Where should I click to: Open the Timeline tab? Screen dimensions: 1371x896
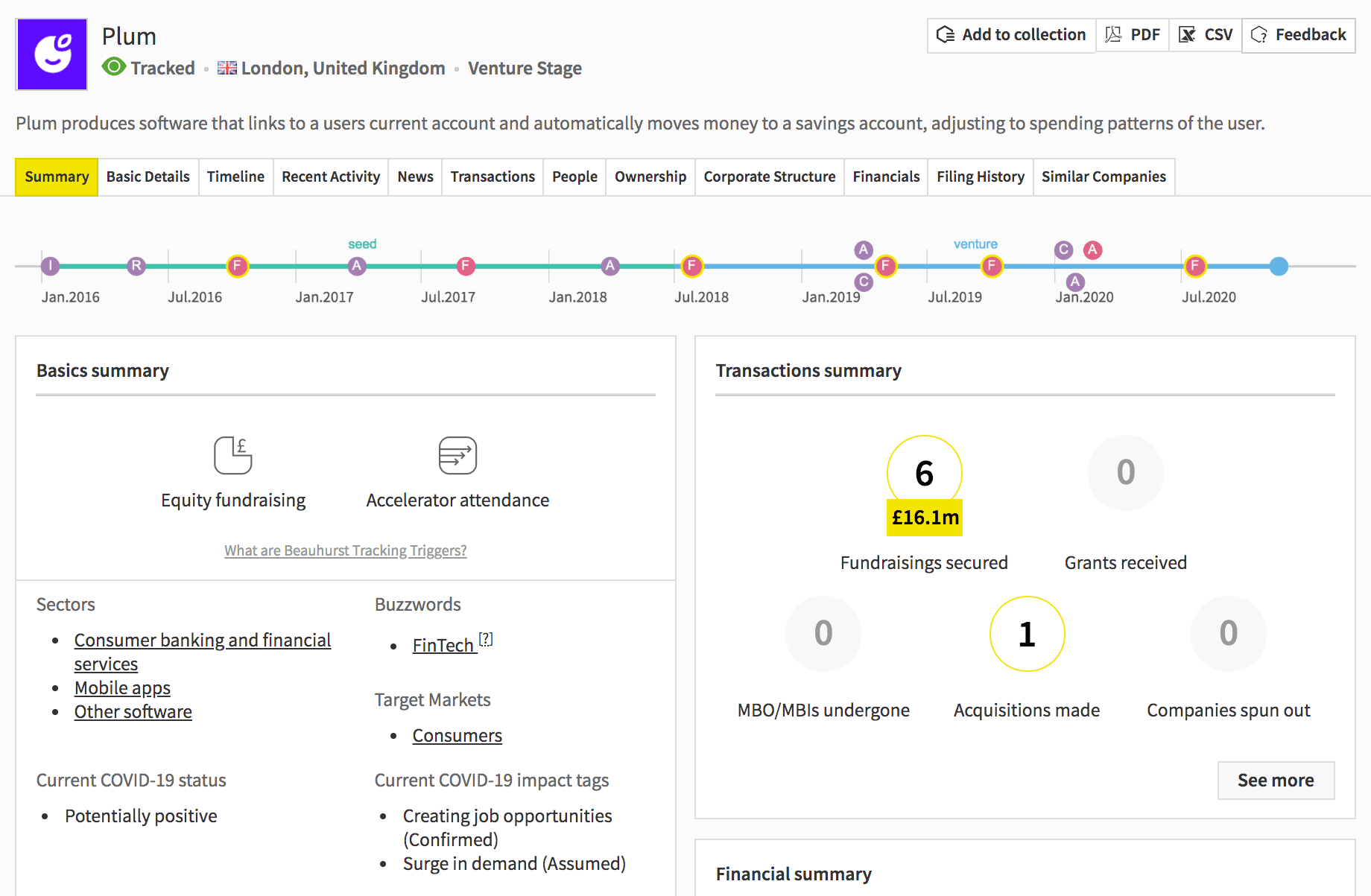(x=235, y=177)
